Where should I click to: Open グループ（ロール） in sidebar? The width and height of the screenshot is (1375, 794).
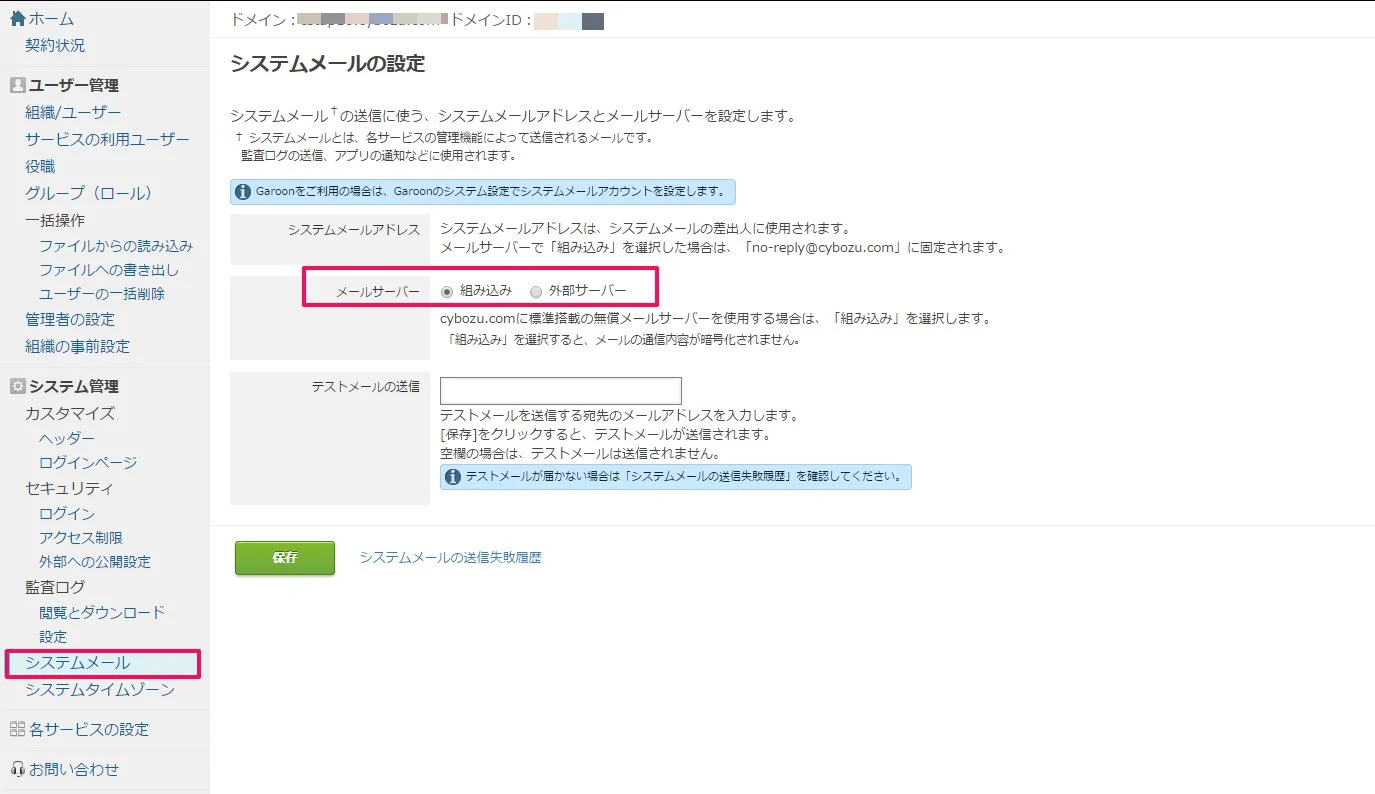tap(89, 193)
